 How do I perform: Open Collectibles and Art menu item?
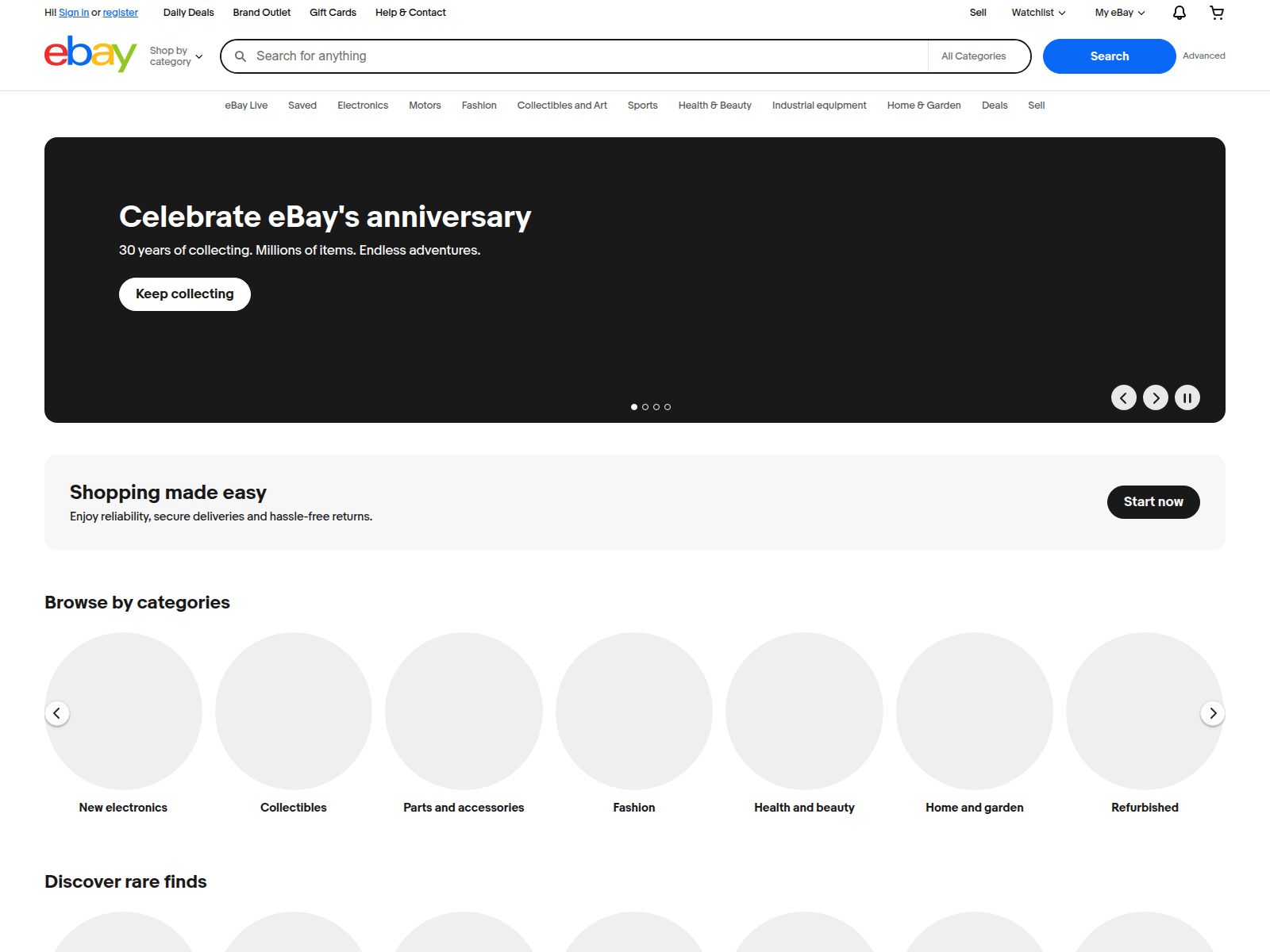[562, 106]
